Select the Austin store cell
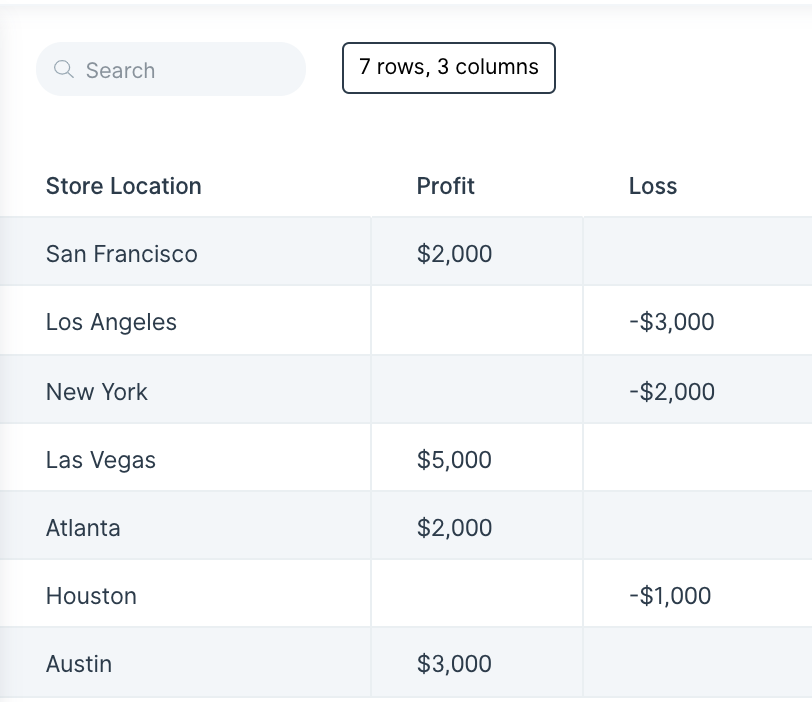Viewport: 812px width, 702px height. tap(185, 662)
